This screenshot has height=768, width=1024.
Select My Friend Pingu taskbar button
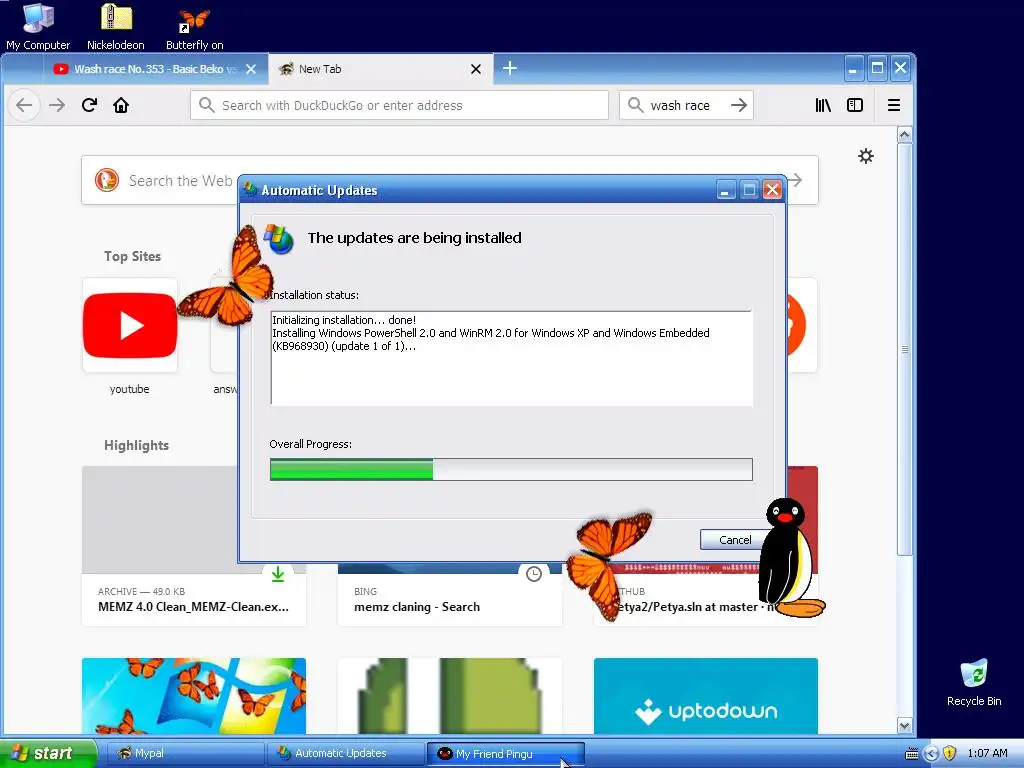tap(505, 753)
